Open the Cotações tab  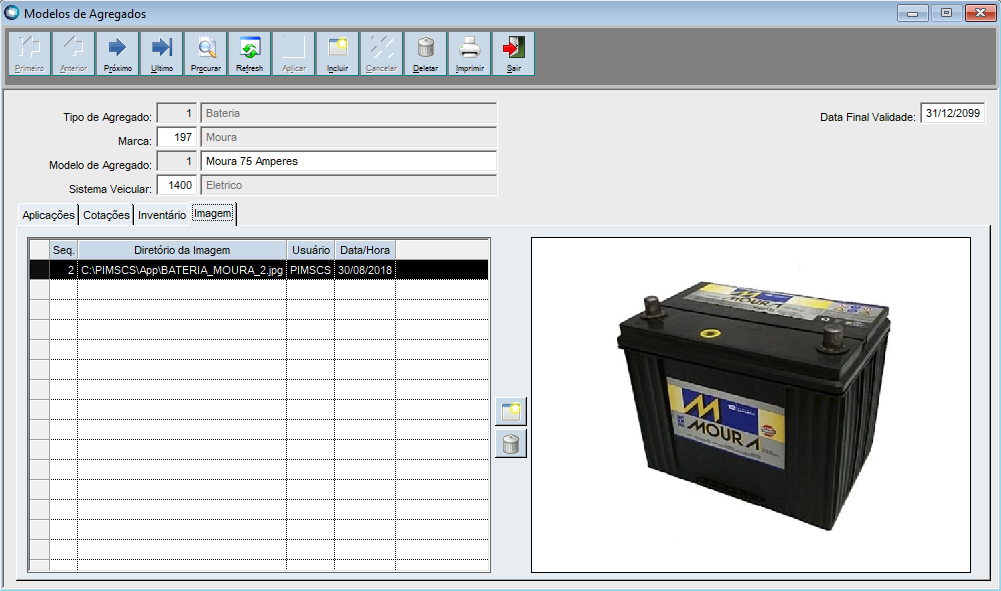point(106,215)
